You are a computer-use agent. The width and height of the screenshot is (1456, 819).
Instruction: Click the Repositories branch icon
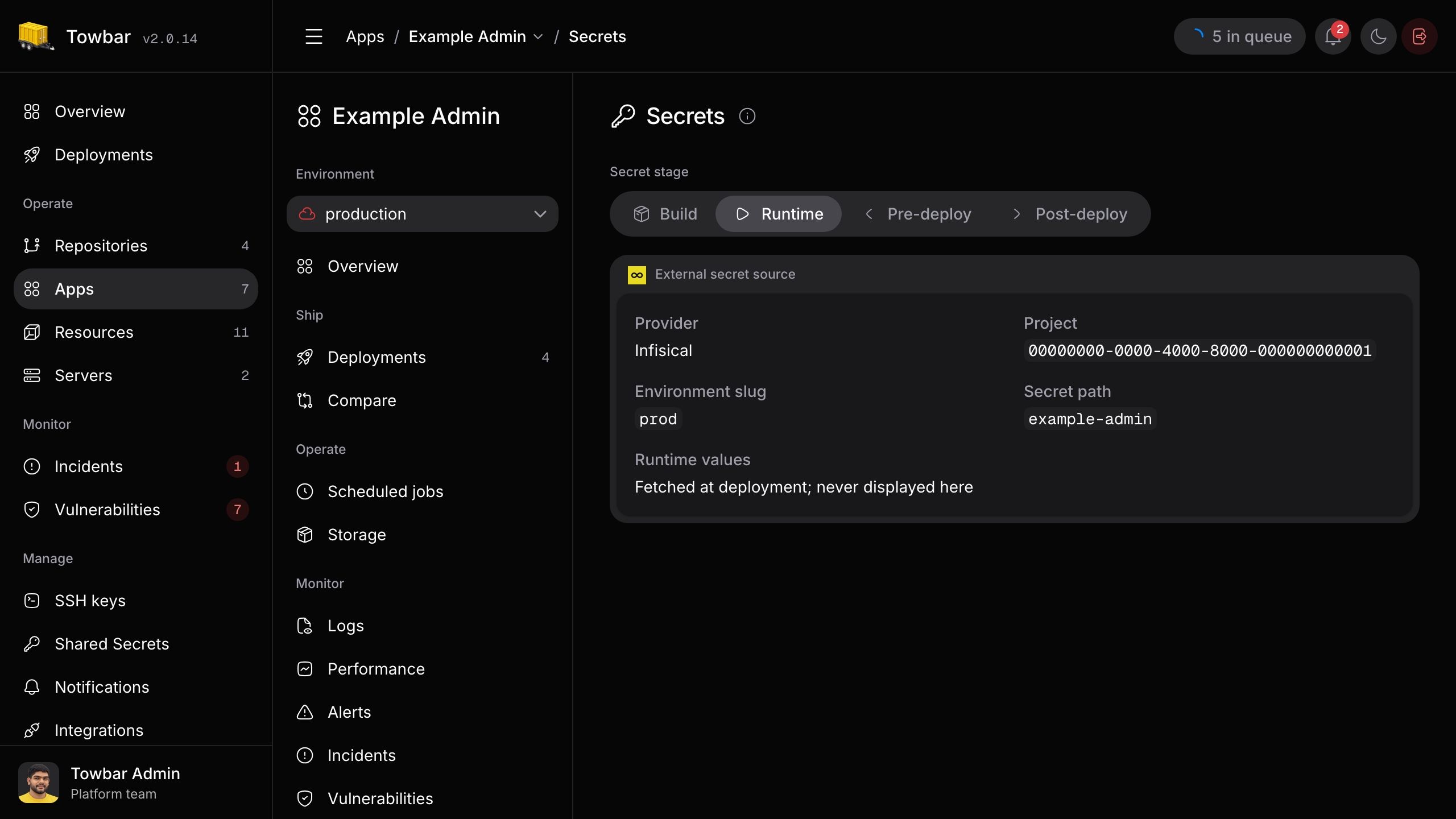pyautogui.click(x=32, y=246)
